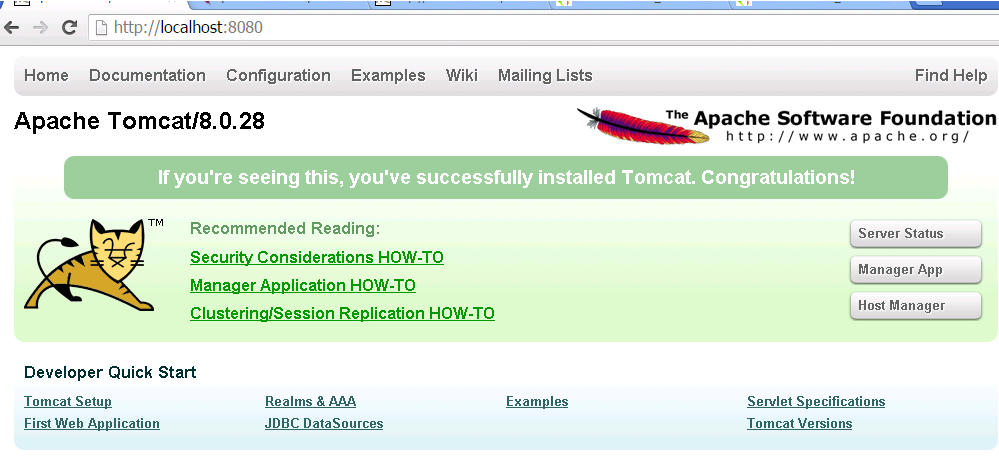Open the Configuration nav item
999x461 pixels.
coord(278,75)
